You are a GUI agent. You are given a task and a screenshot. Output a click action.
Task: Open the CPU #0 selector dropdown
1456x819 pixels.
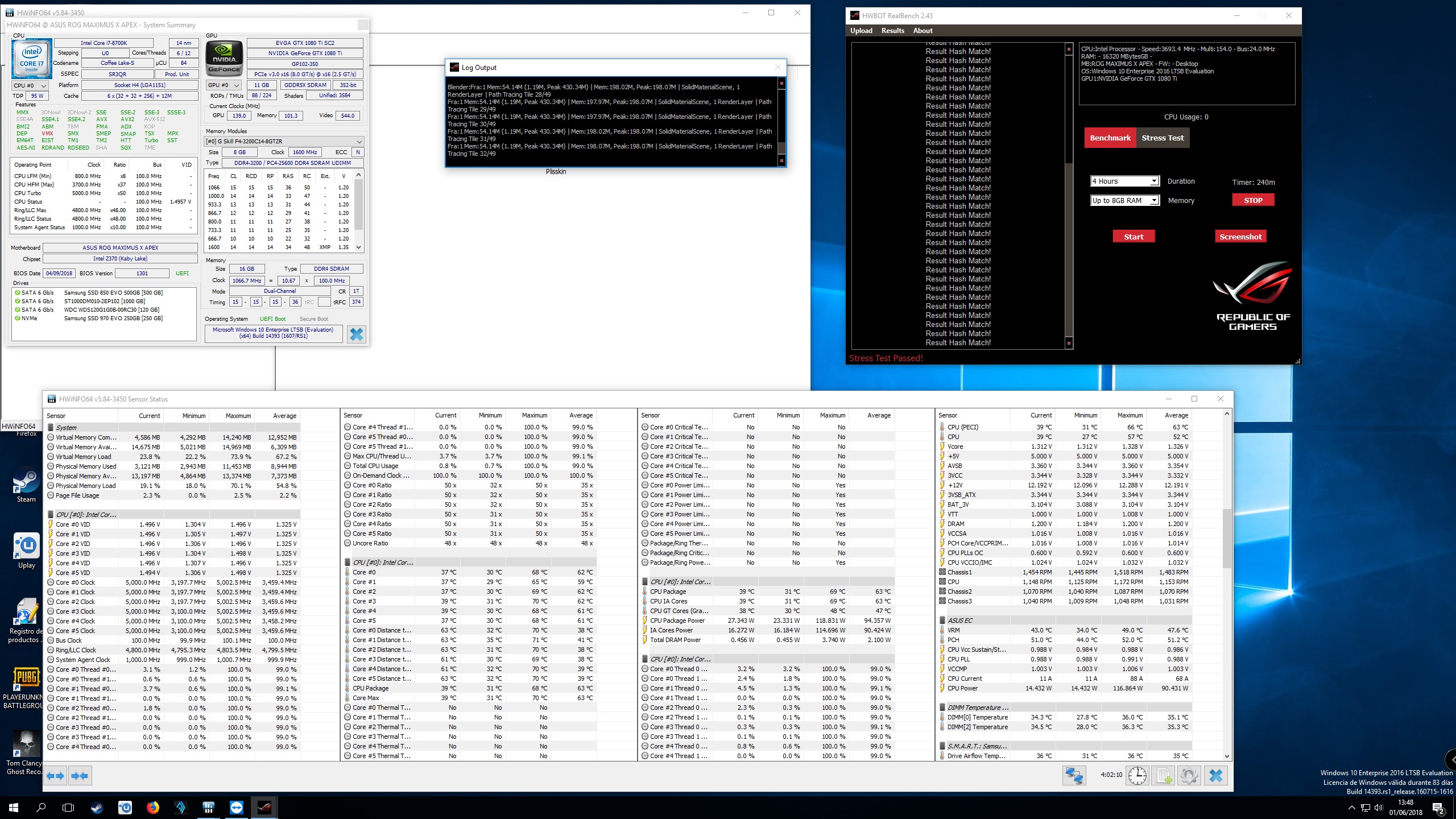click(30, 85)
